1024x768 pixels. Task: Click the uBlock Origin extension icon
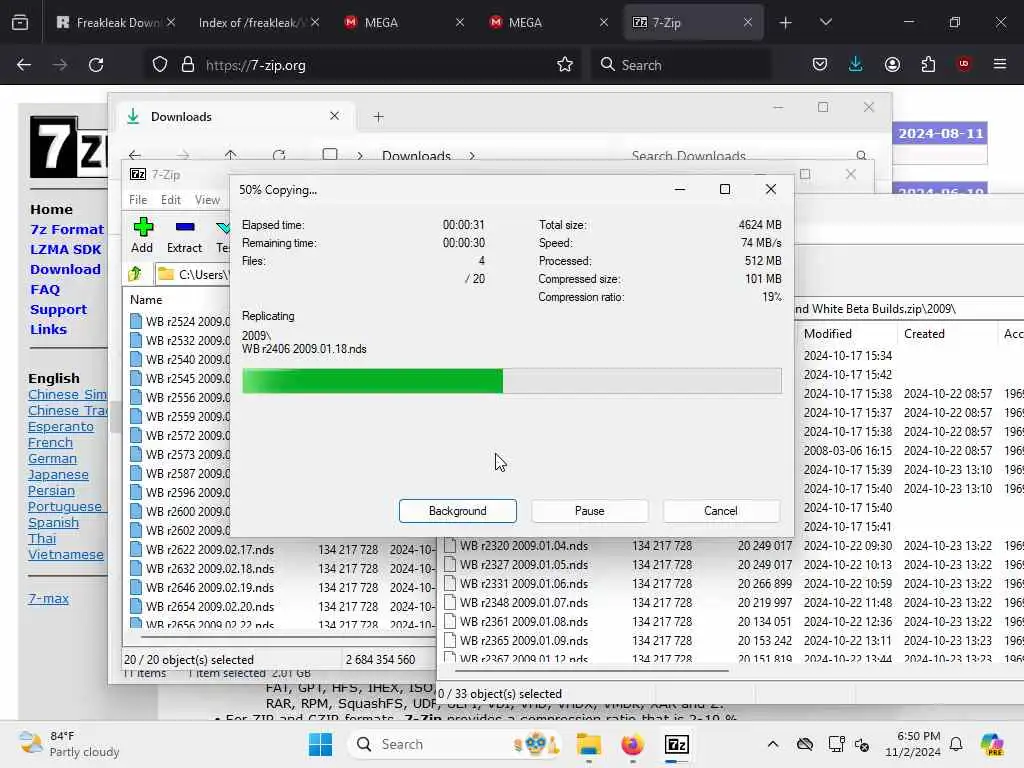click(964, 65)
